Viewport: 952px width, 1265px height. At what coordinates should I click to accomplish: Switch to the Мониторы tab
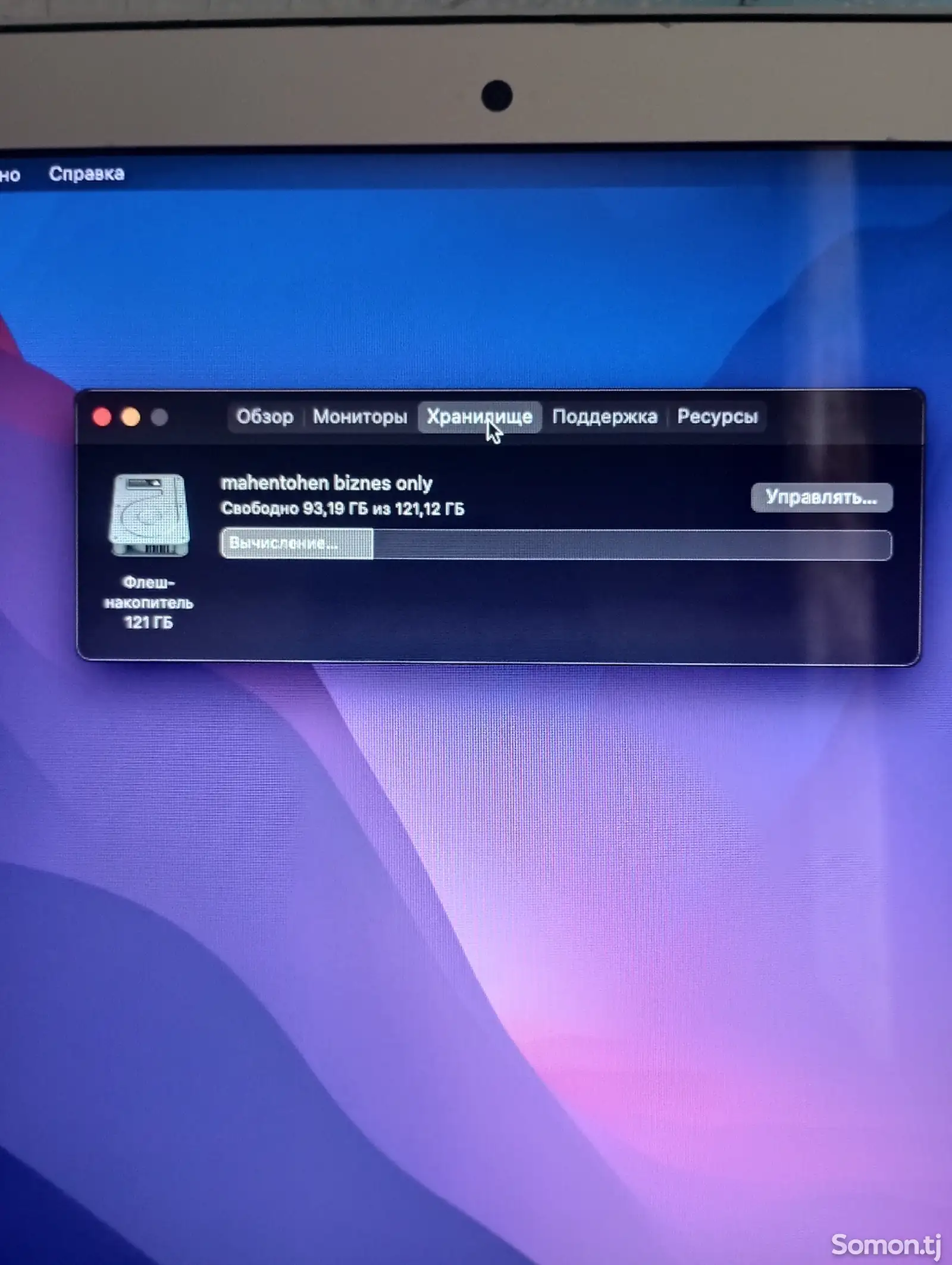360,417
